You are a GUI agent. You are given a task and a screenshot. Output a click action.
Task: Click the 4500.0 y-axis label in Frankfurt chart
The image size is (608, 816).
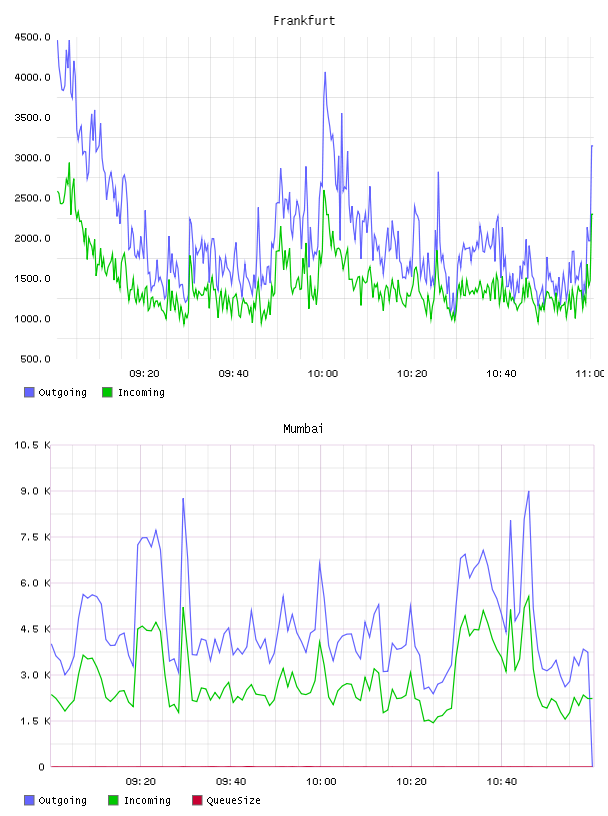coord(32,37)
